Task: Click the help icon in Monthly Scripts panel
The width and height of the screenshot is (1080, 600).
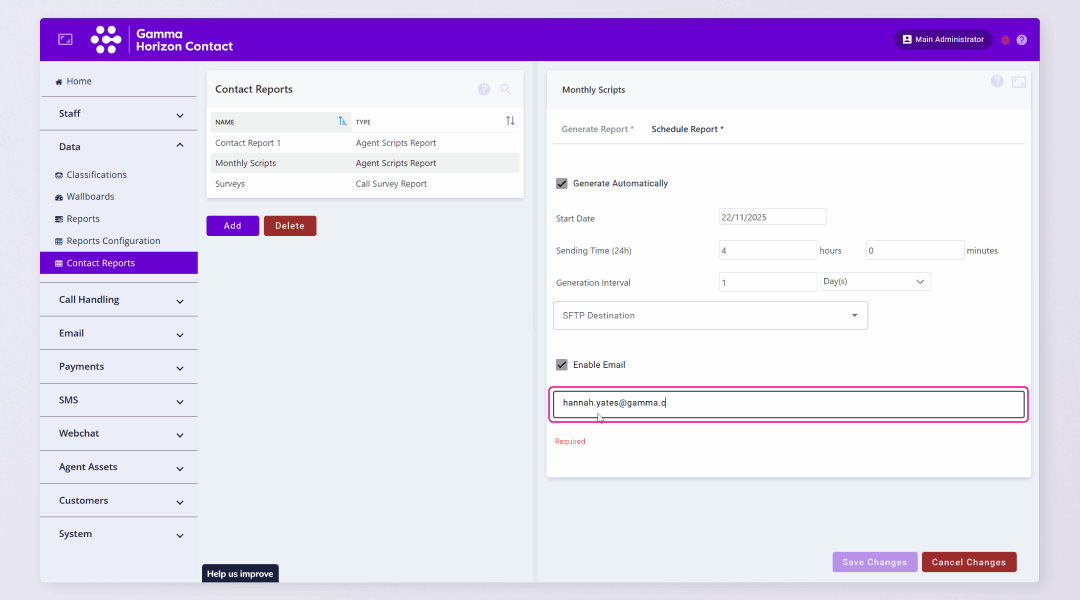Action: coord(997,81)
